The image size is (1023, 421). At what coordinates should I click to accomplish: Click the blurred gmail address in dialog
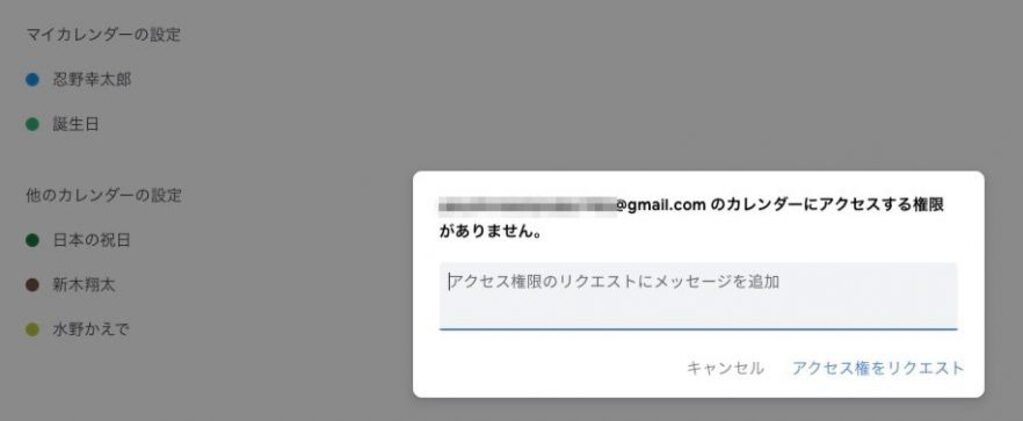coord(527,206)
